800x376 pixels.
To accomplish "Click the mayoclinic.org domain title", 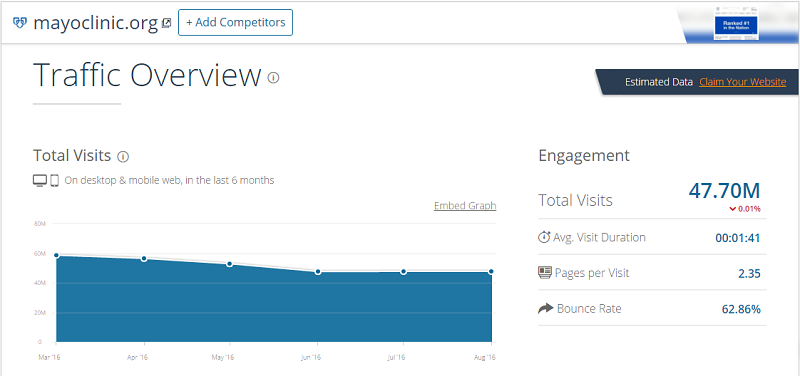I will click(95, 23).
